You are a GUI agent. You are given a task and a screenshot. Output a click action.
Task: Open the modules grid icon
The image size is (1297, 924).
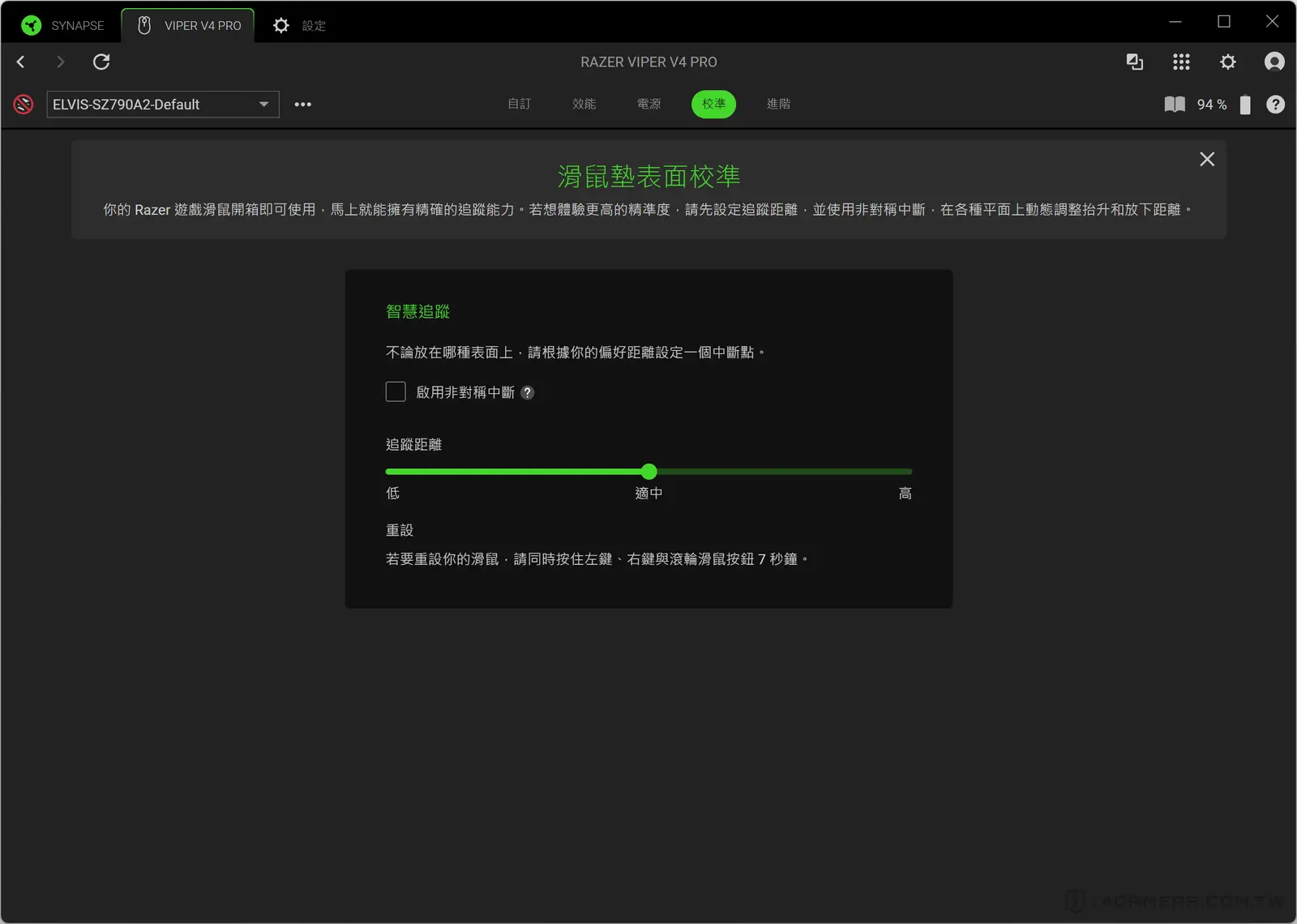(1181, 62)
